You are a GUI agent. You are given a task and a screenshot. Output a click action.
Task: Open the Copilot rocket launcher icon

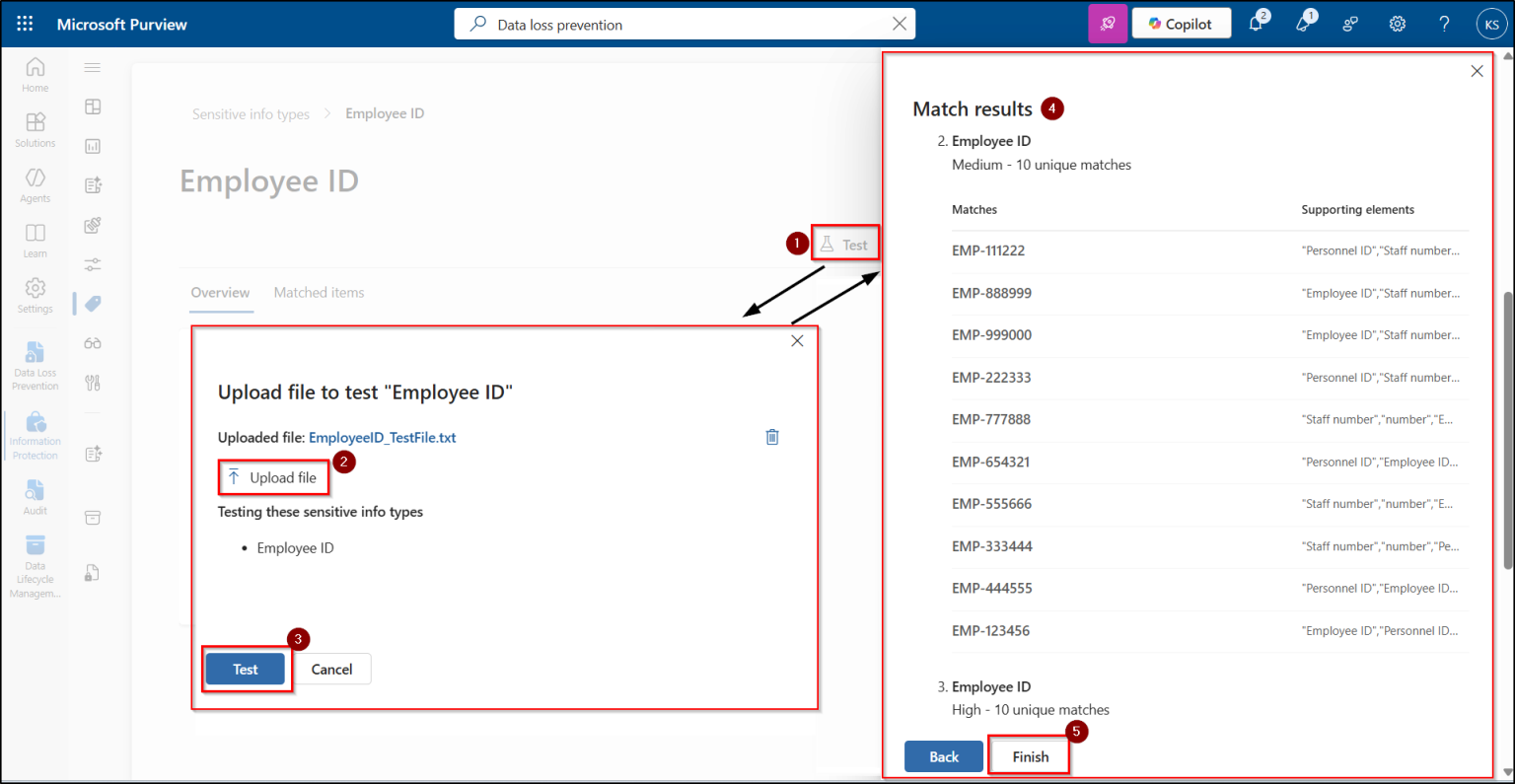pos(1107,23)
